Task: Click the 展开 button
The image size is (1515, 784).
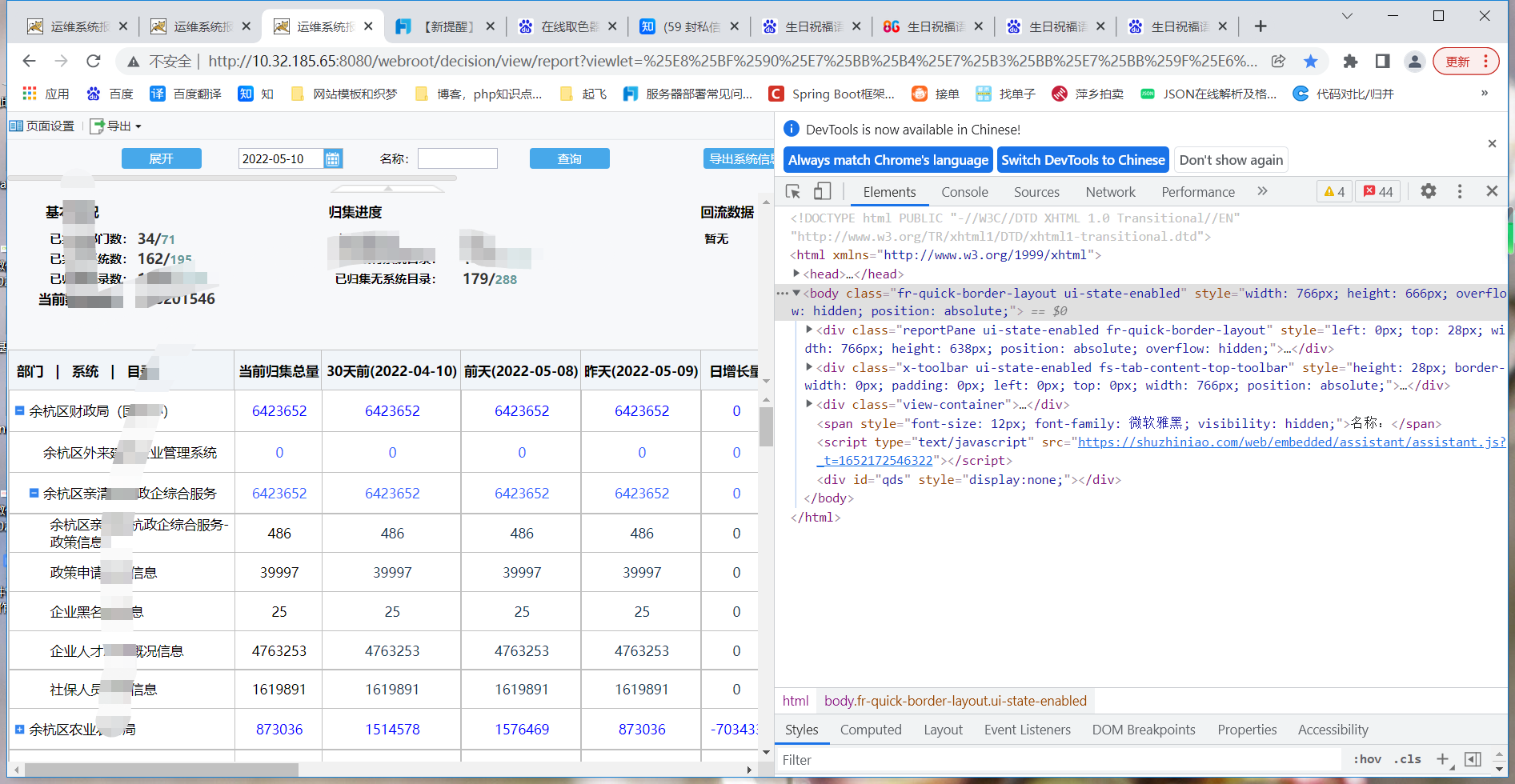Action: [x=162, y=158]
